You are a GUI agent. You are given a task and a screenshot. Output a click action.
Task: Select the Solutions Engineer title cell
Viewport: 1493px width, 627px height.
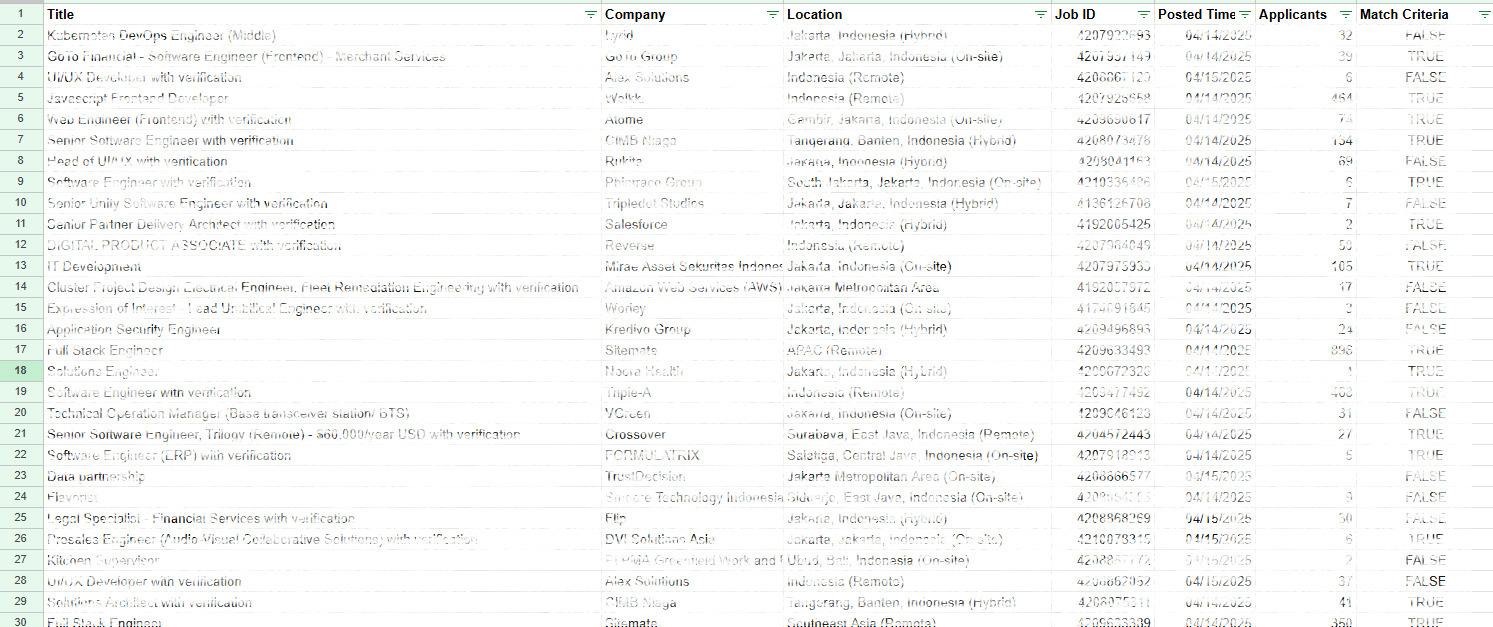tap(322, 371)
